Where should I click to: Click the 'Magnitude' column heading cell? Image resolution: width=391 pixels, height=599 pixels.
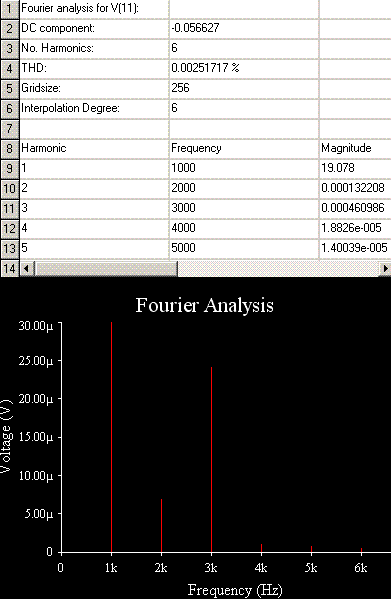[355, 149]
